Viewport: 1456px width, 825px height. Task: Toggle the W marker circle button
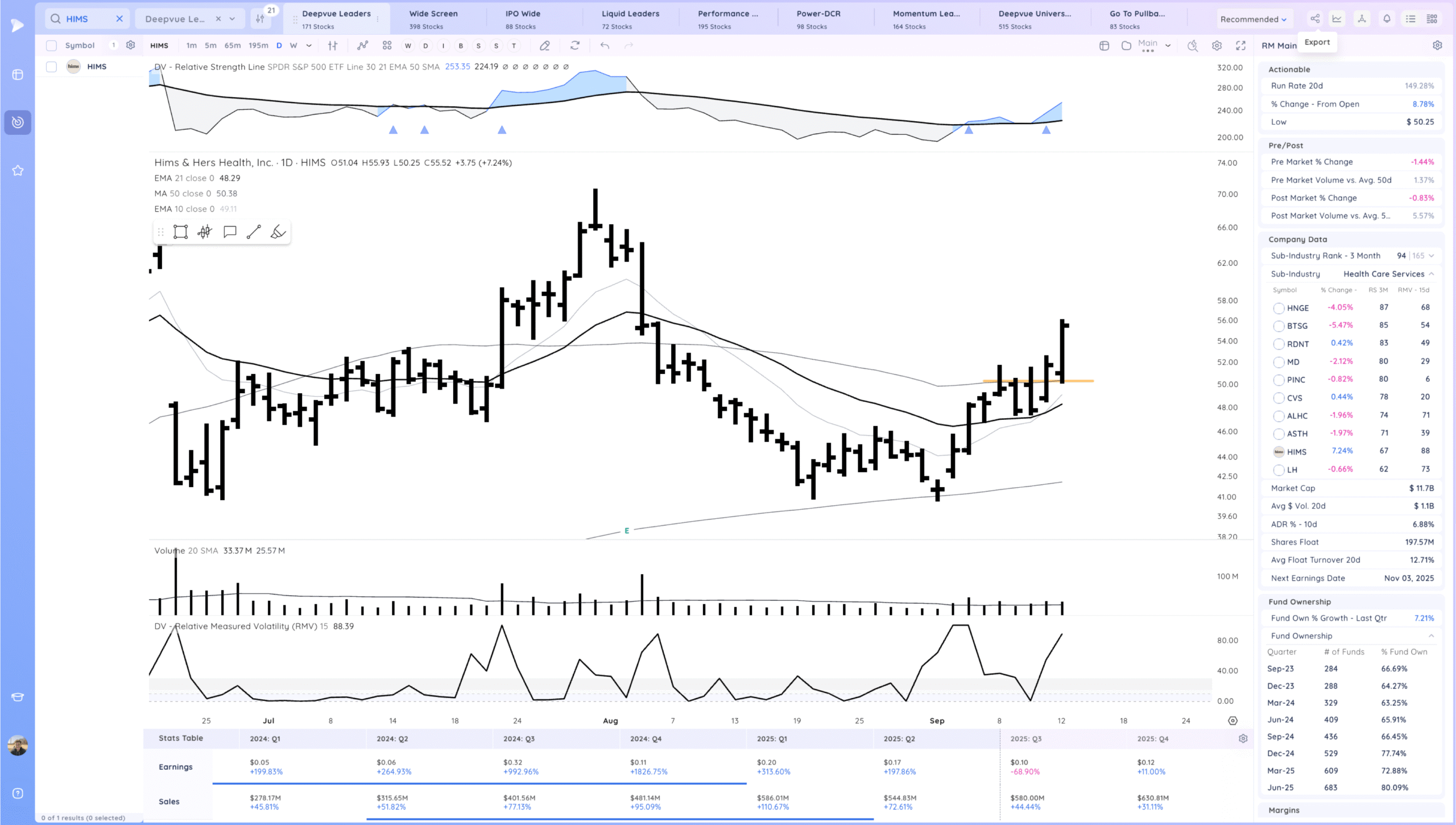408,46
